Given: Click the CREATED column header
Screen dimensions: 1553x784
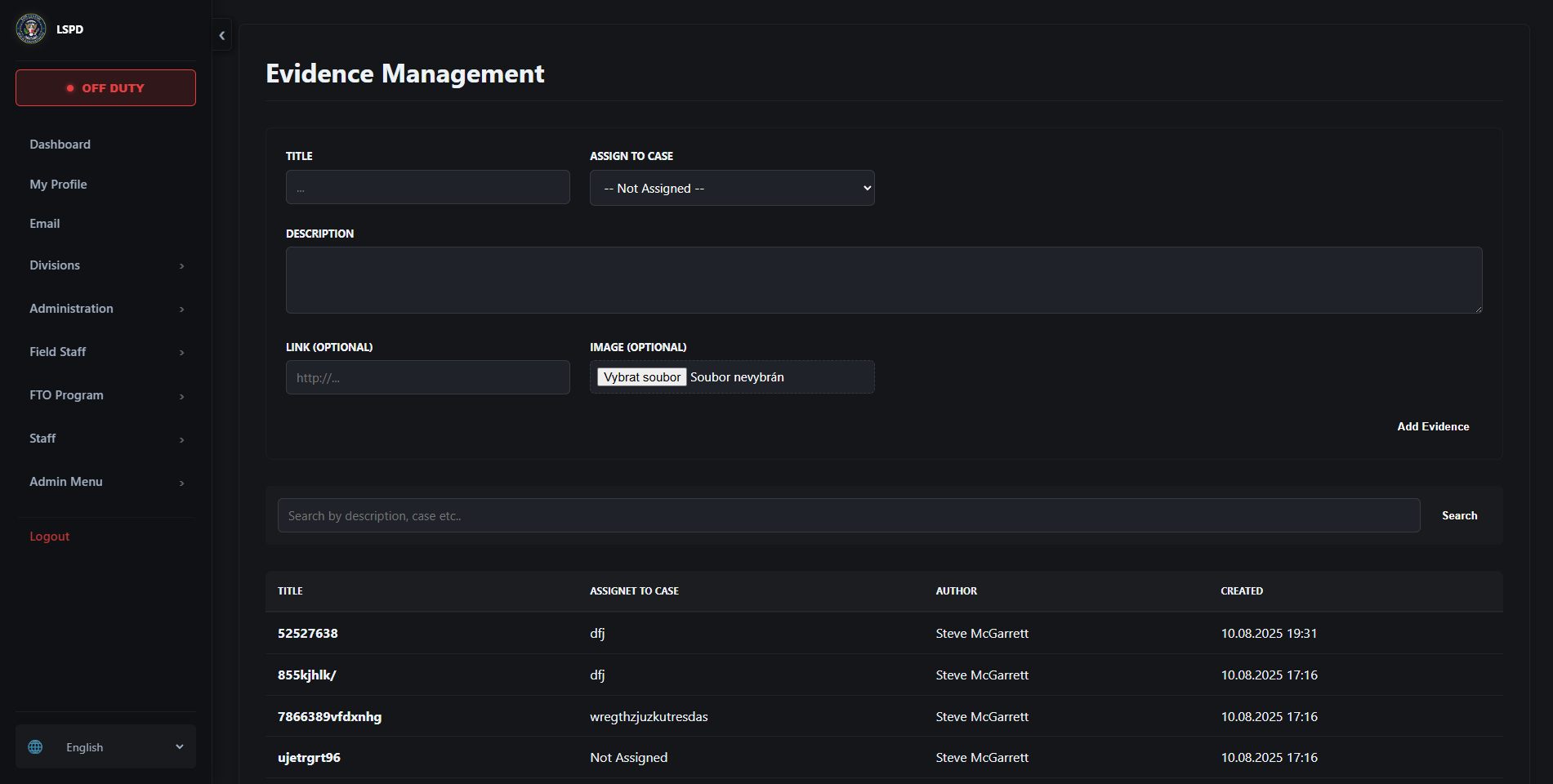Looking at the screenshot, I should pos(1242,591).
